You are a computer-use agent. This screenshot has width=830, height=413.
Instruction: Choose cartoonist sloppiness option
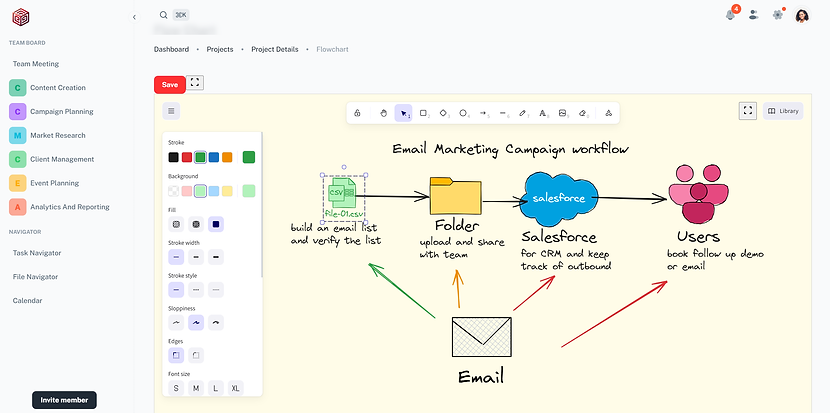pos(215,322)
